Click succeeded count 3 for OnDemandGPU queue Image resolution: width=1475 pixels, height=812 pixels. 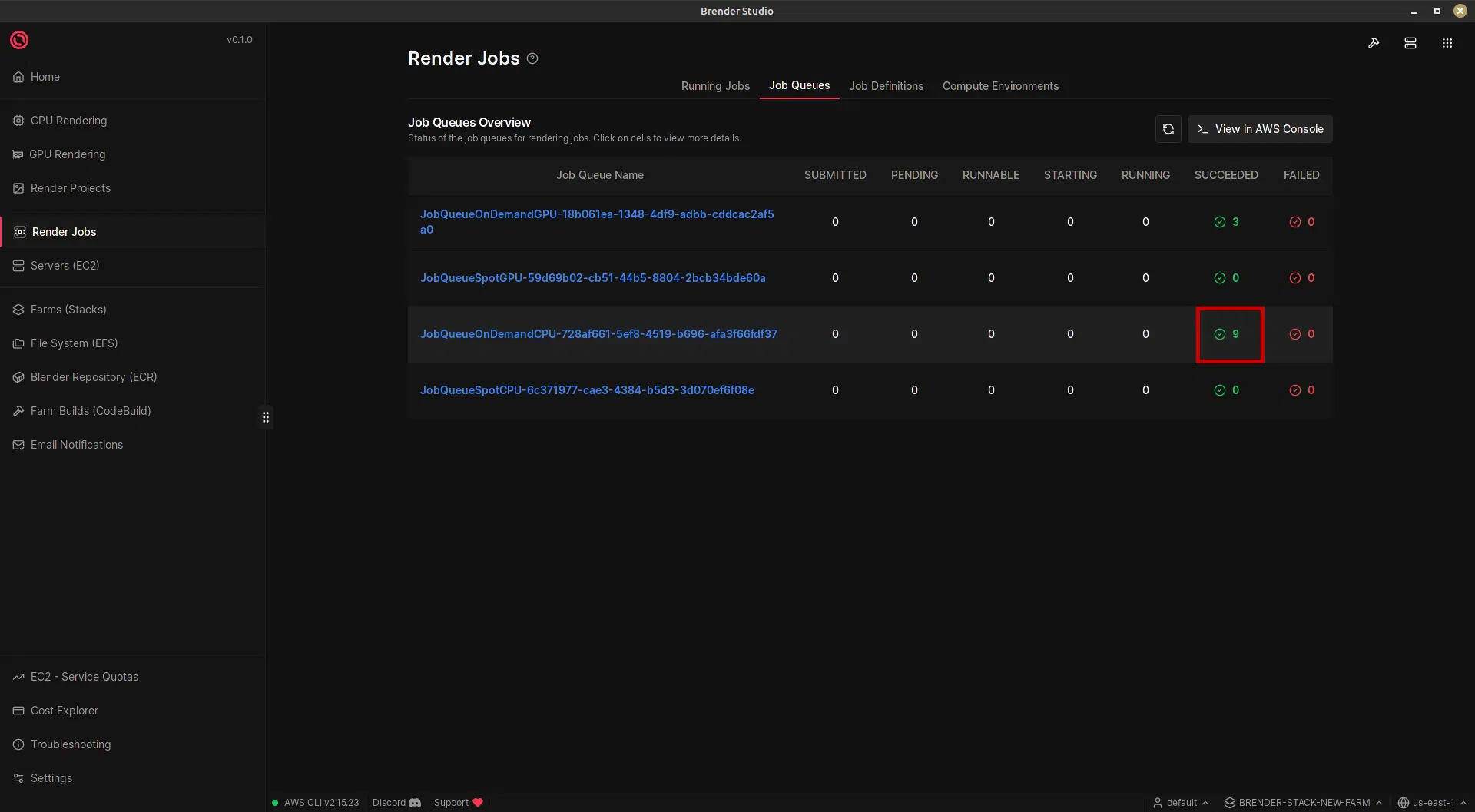1227,222
